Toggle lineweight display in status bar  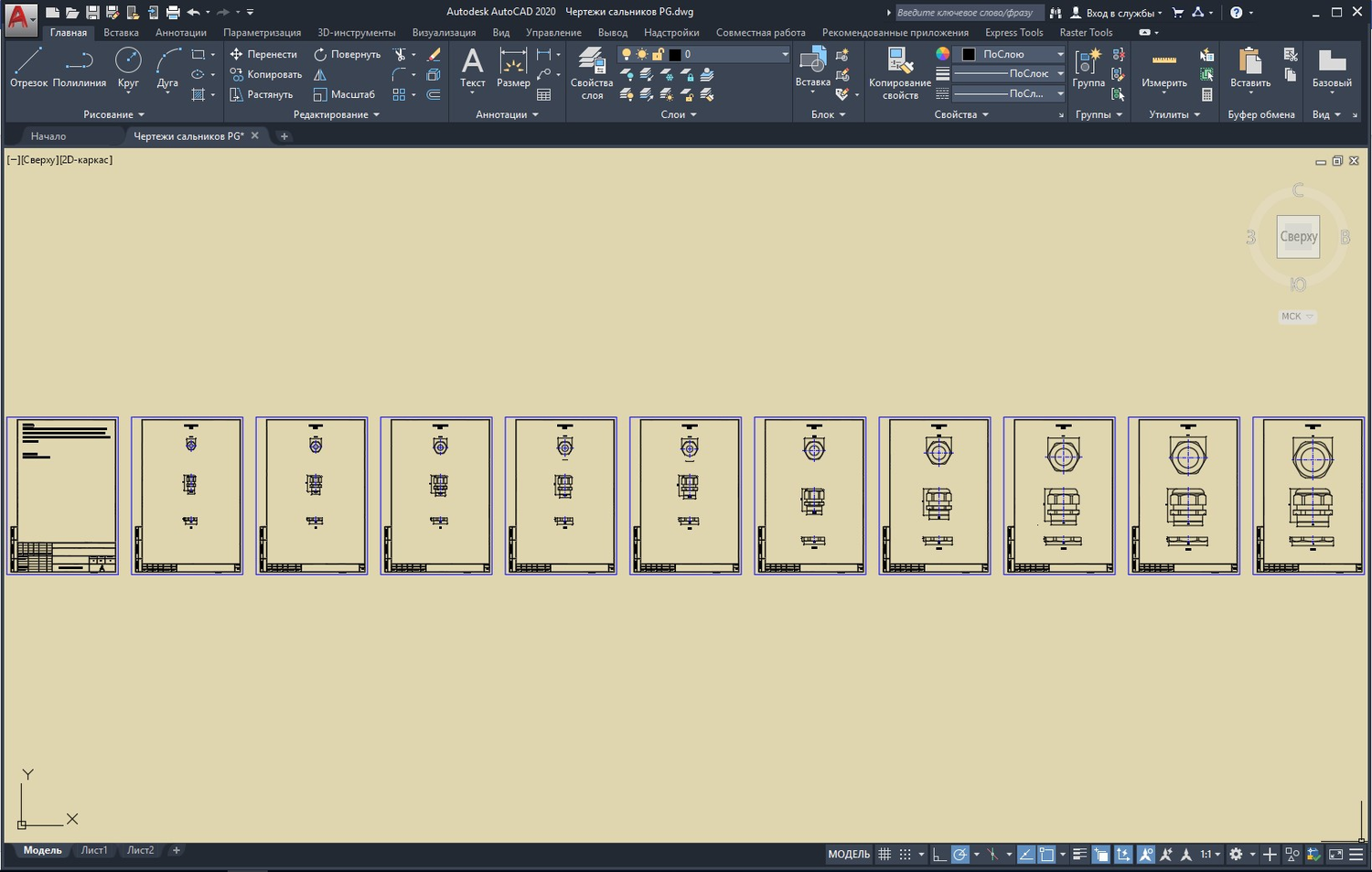(x=1079, y=855)
